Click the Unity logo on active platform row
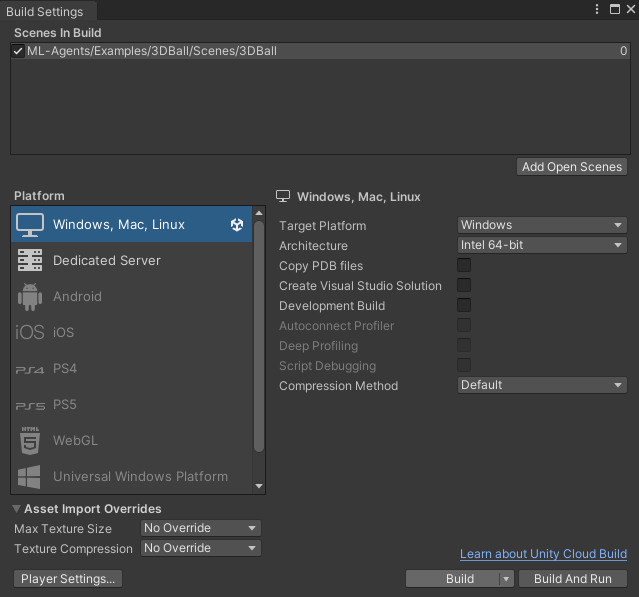Screen dimensions: 639x597 click(x=237, y=225)
